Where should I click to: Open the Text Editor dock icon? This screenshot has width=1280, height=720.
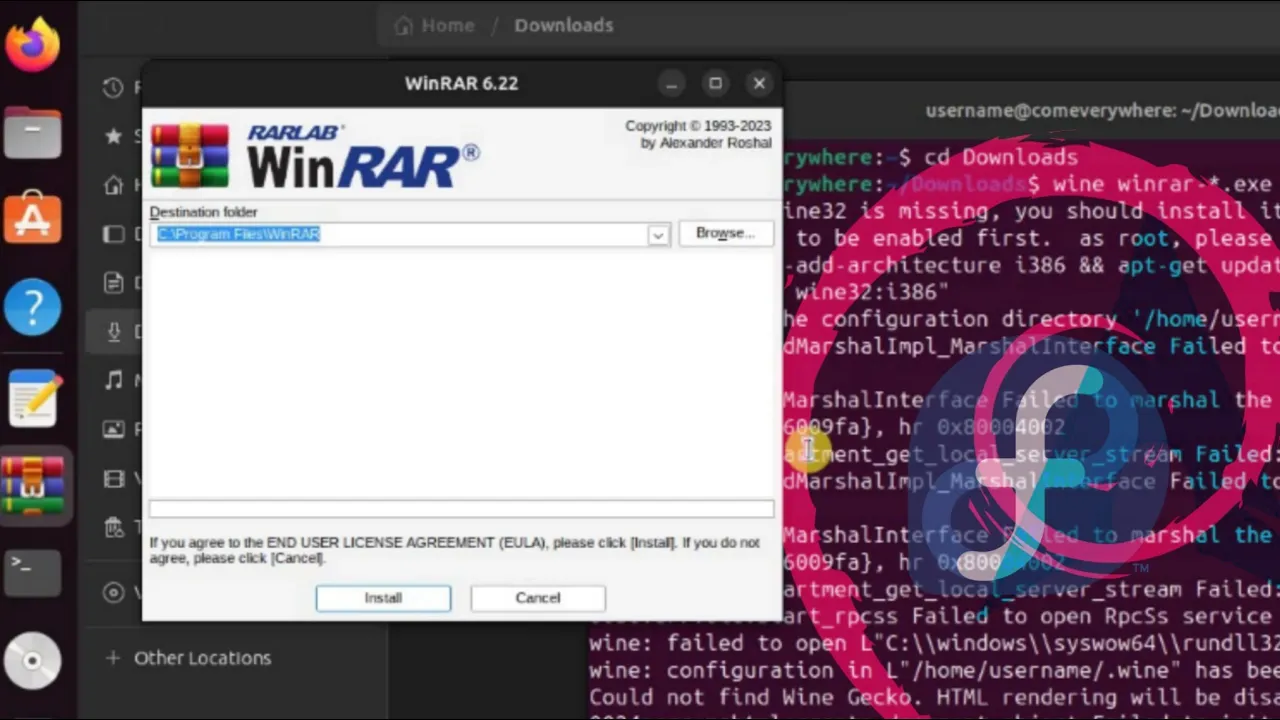click(32, 397)
